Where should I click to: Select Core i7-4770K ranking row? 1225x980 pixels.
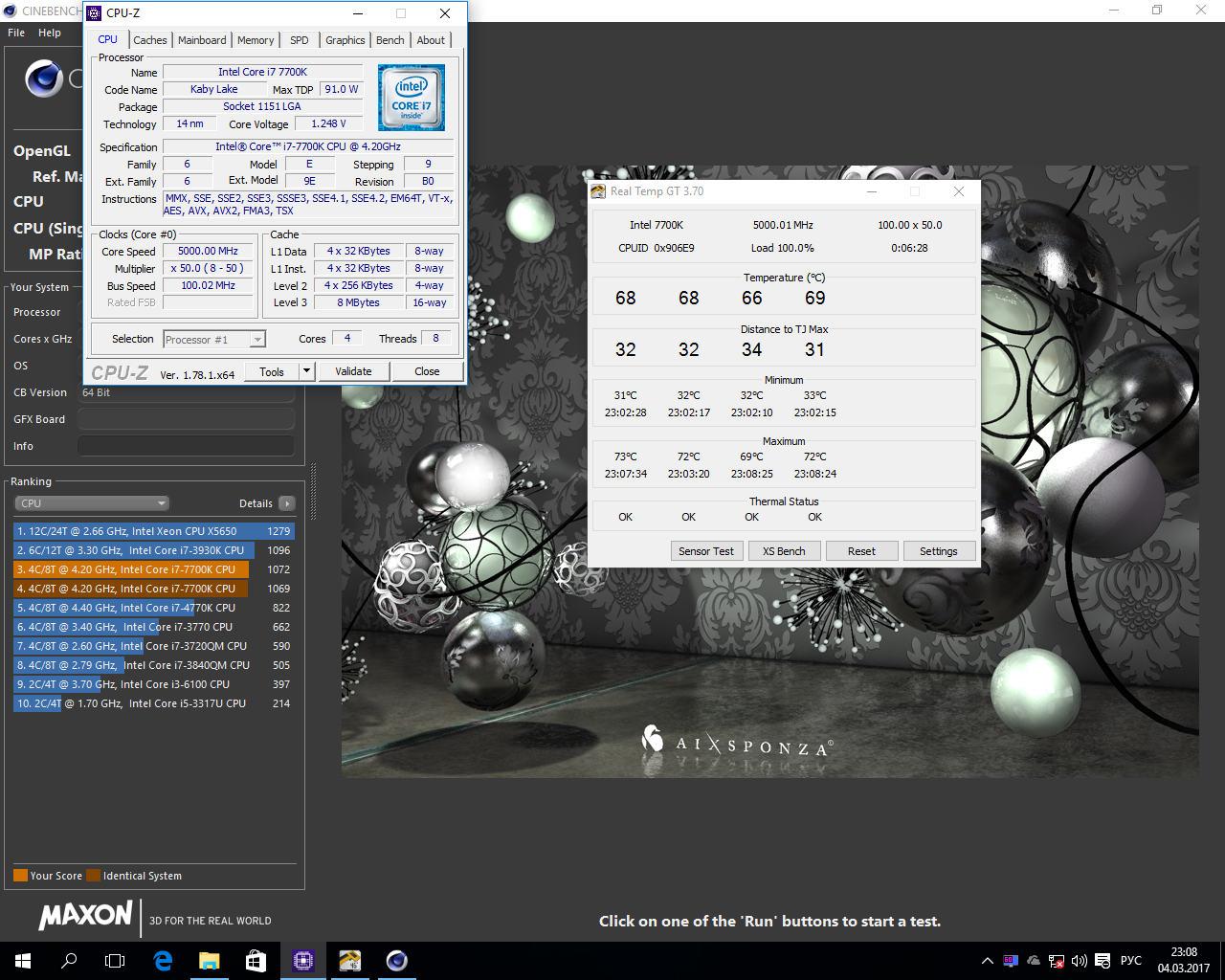tap(153, 608)
